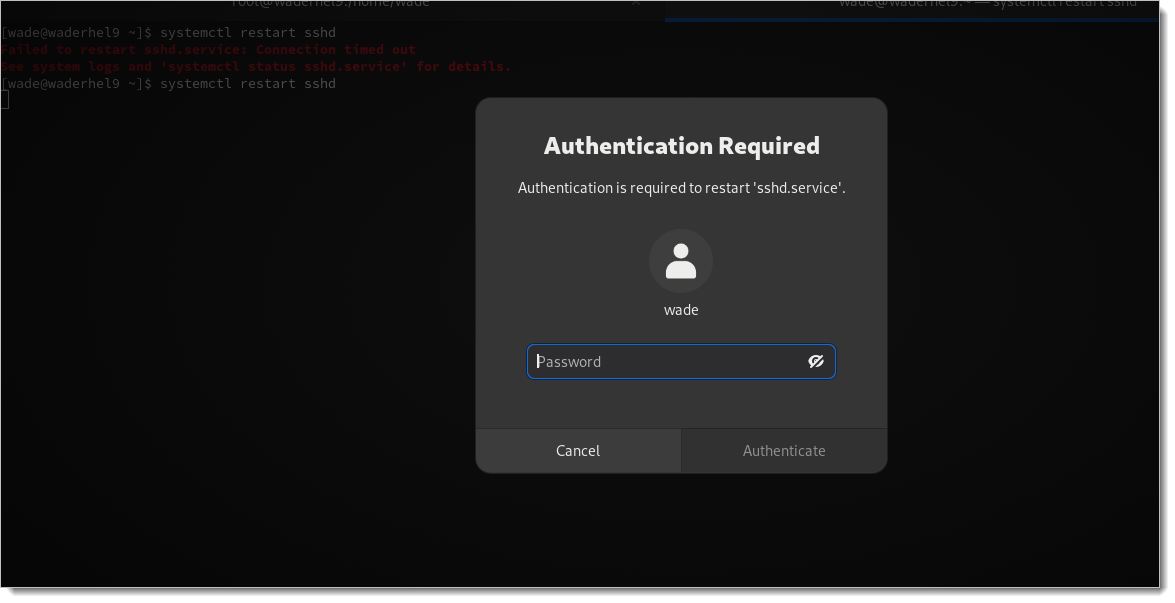The image size is (1175, 603).
Task: Switch to the root@waderhel9:/home/wade tab
Action: tap(330, 4)
